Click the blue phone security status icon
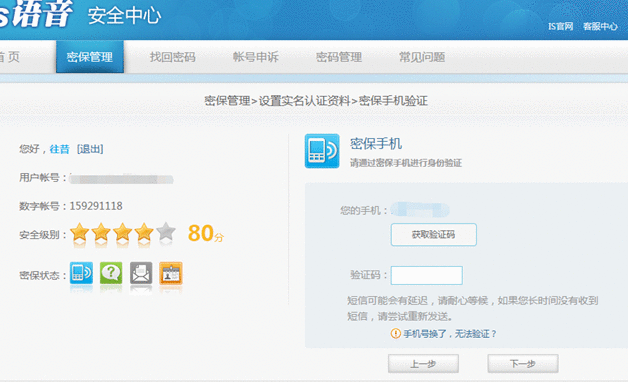 tap(81, 273)
